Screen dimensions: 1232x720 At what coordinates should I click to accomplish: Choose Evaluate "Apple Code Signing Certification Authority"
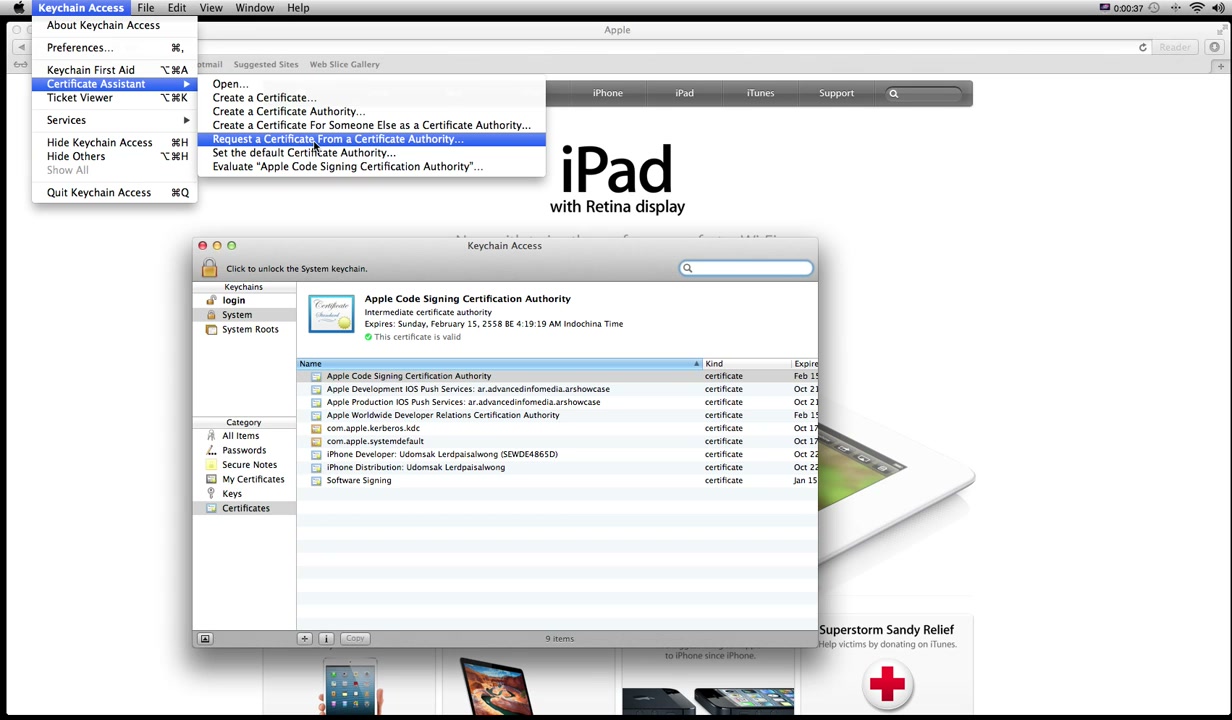[372, 167]
